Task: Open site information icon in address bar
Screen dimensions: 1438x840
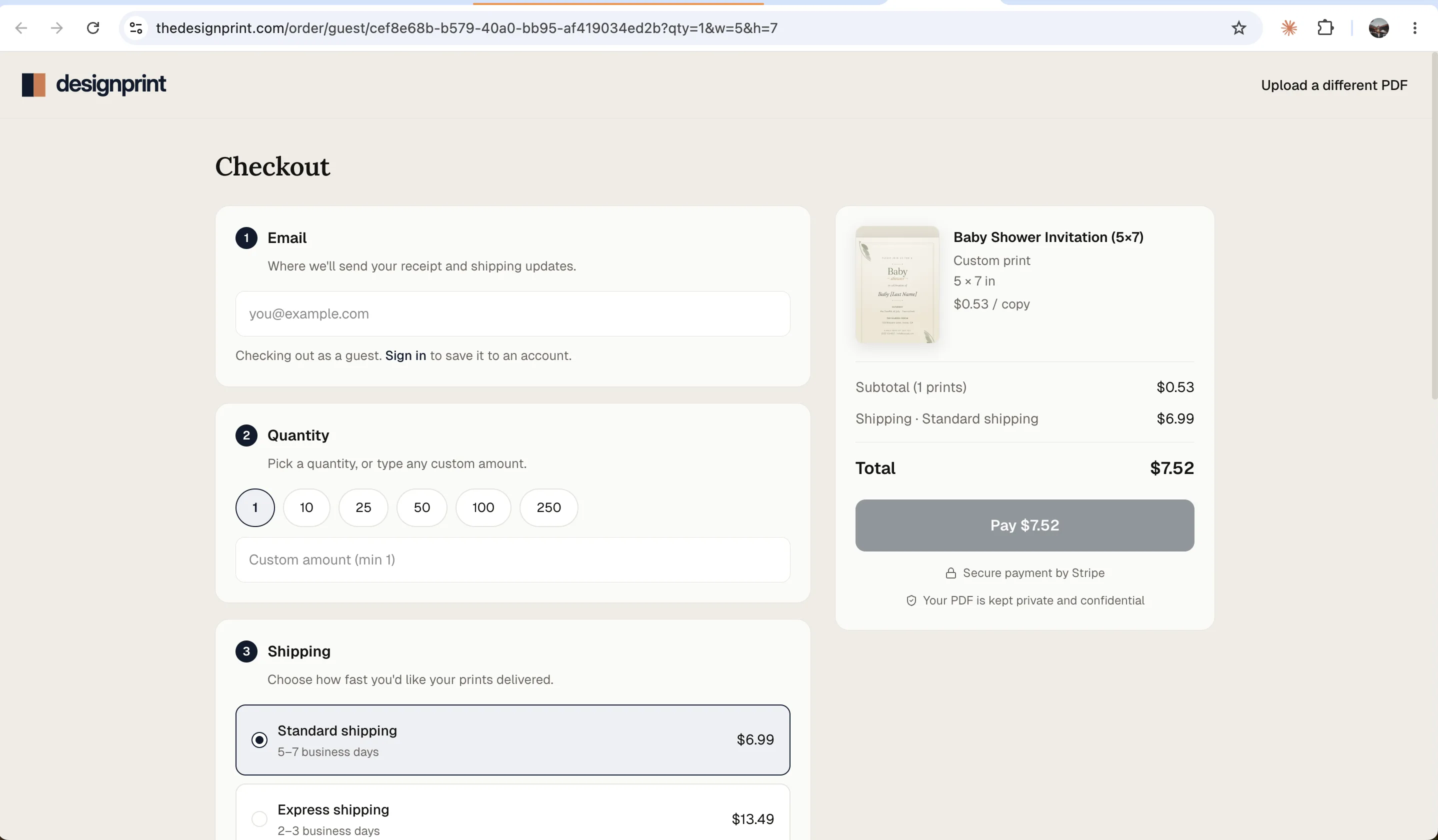Action: tap(136, 28)
